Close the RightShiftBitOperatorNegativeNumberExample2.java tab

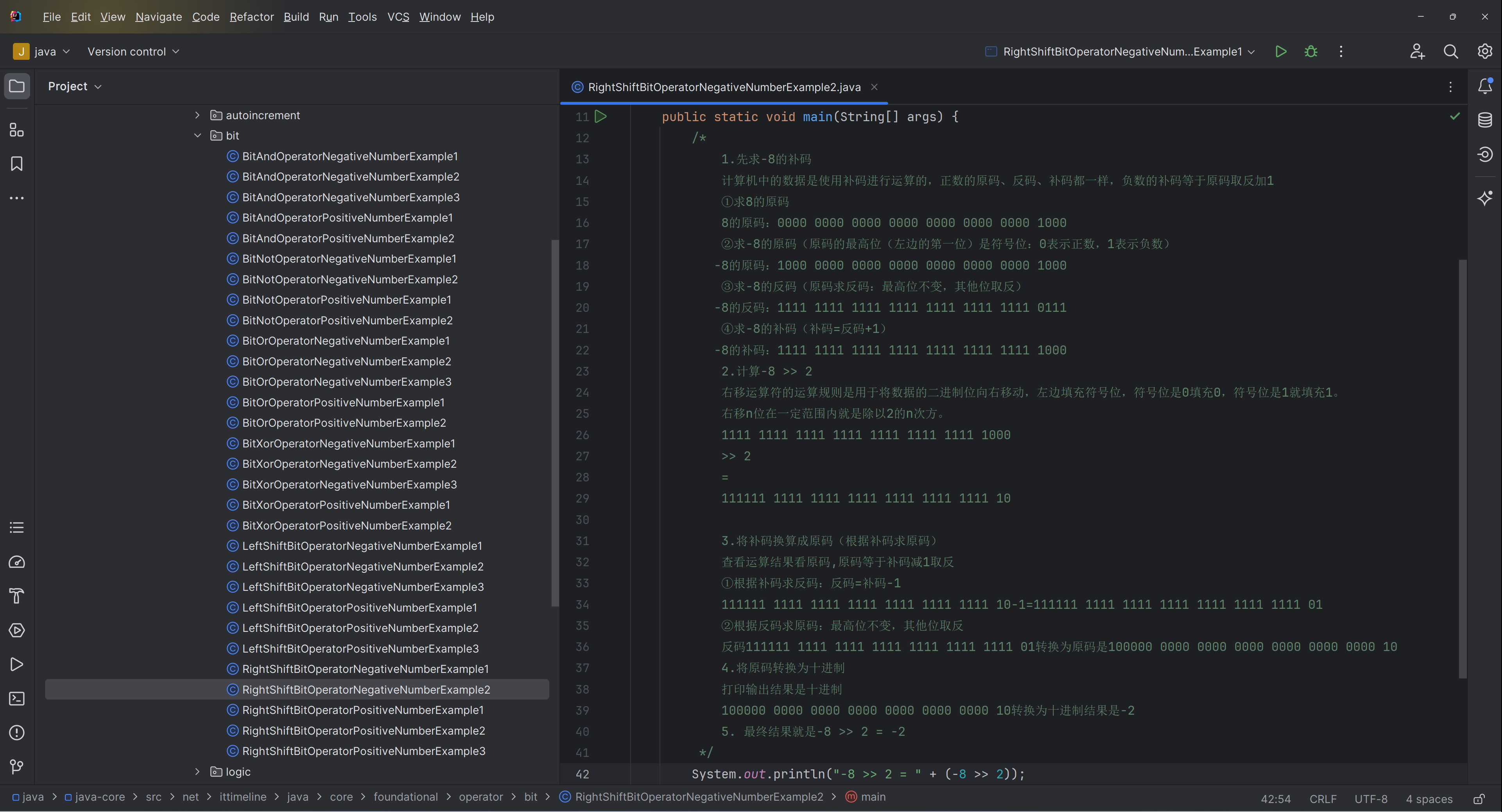(x=874, y=87)
